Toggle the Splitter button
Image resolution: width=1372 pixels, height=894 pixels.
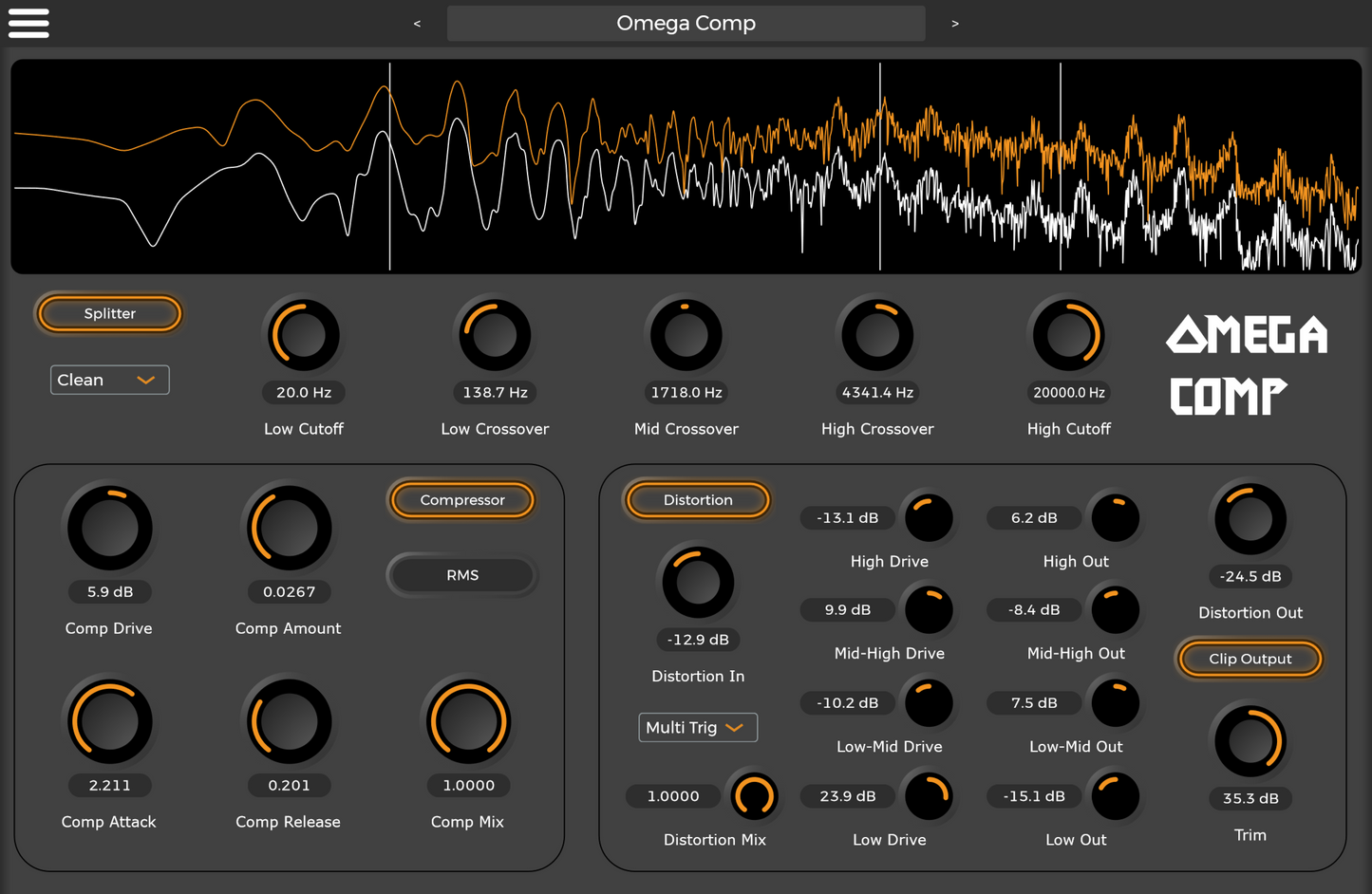(x=109, y=314)
